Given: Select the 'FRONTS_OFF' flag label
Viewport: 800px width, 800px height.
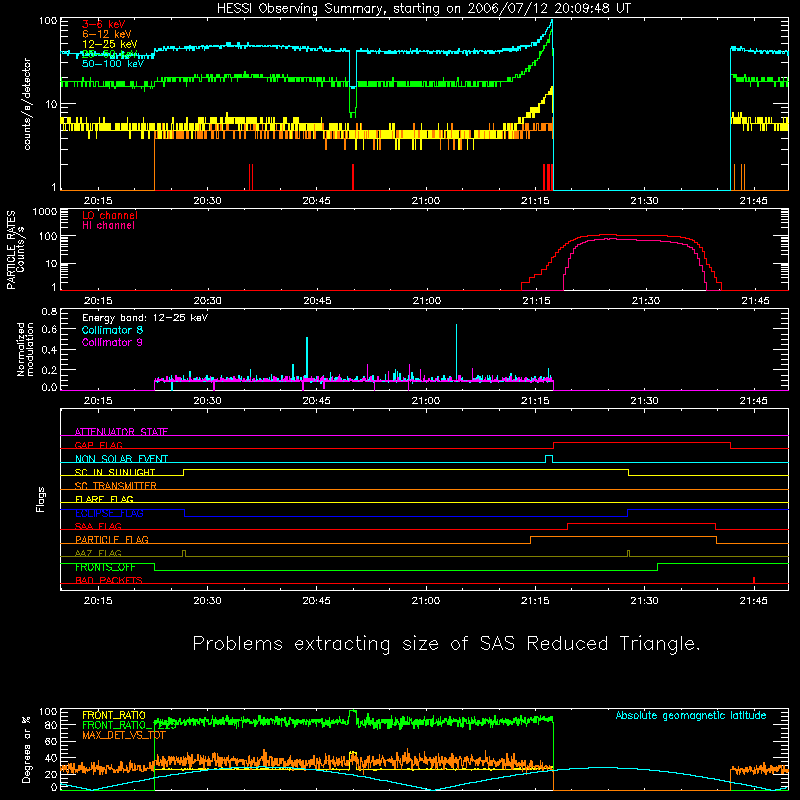Looking at the screenshot, I should [105, 567].
